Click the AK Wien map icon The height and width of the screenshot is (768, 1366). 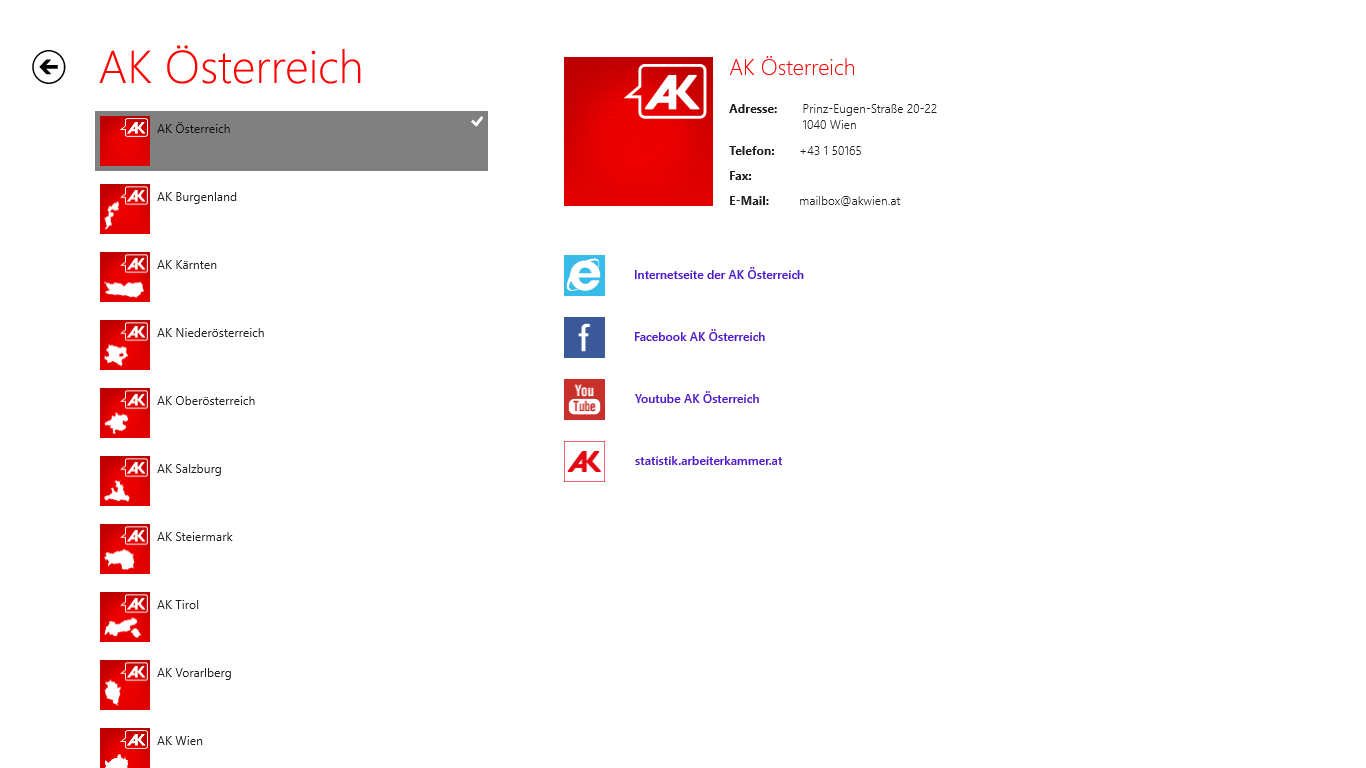[x=125, y=748]
